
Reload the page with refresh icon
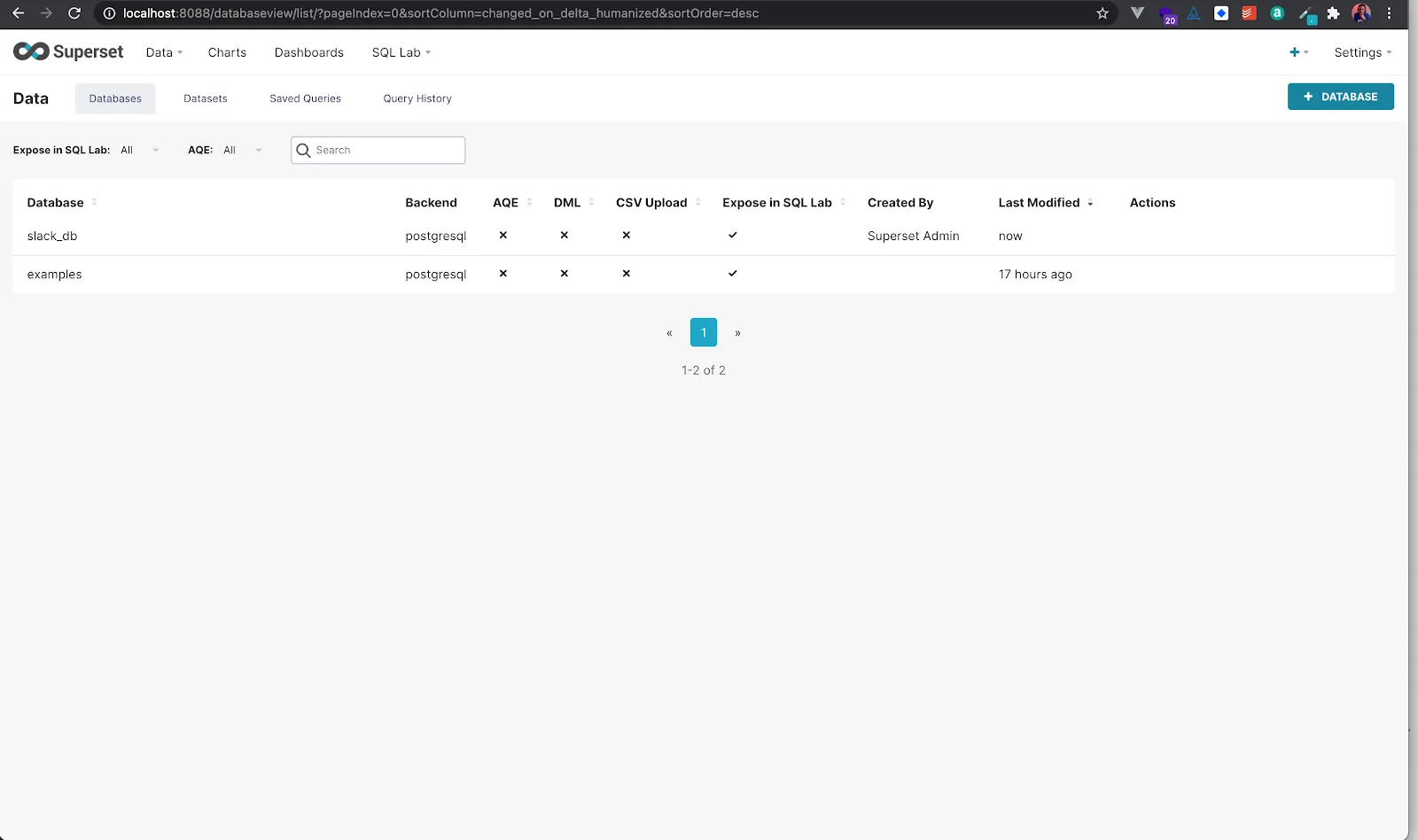coord(74,13)
